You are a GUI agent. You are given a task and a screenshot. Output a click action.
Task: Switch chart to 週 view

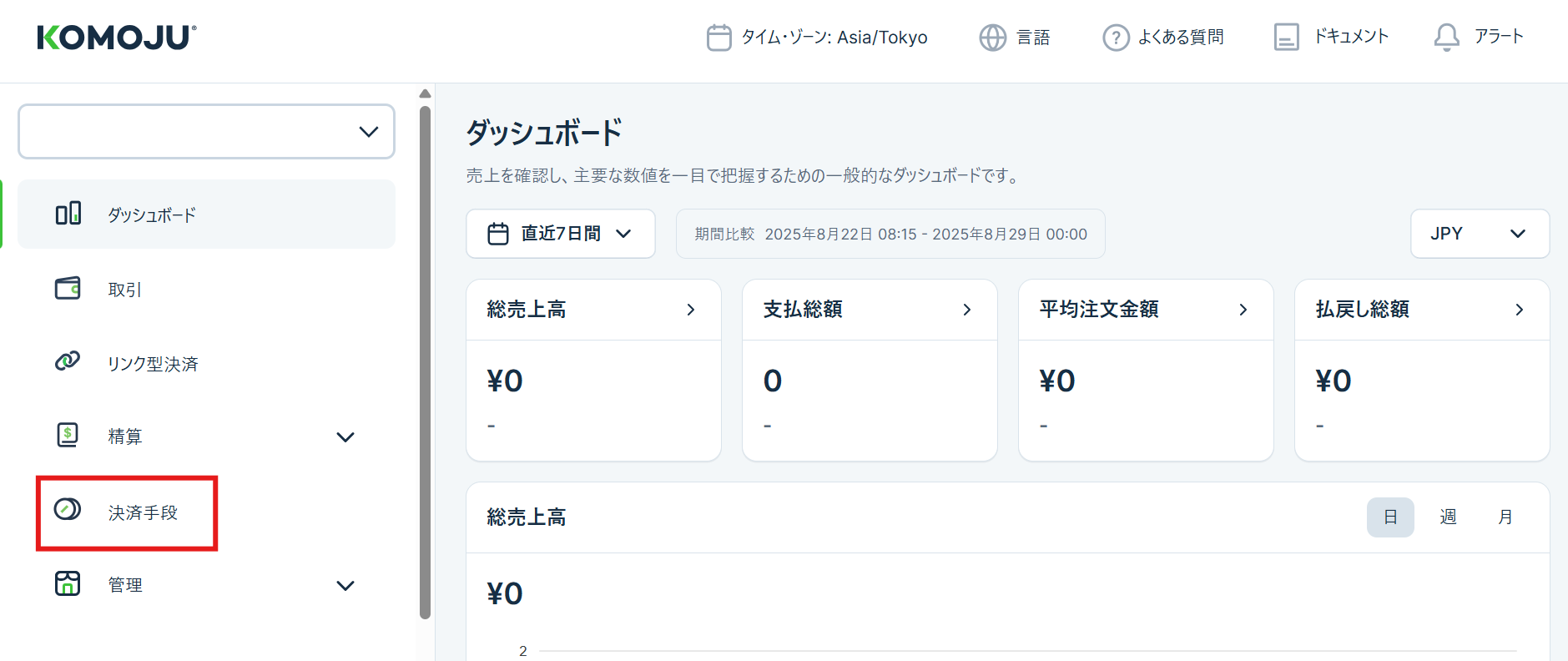coord(1448,517)
